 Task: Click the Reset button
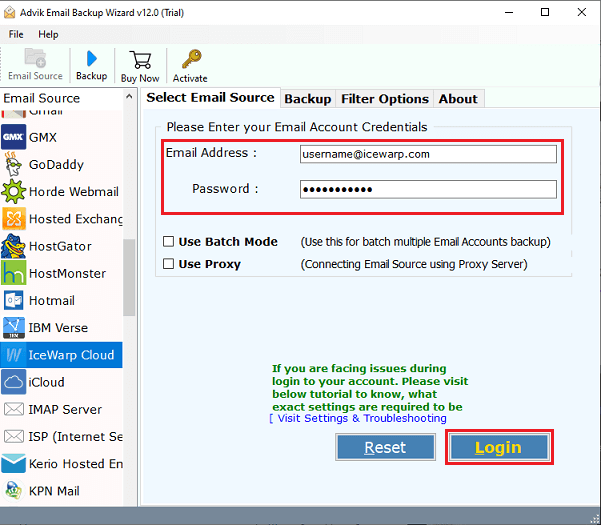(x=385, y=447)
